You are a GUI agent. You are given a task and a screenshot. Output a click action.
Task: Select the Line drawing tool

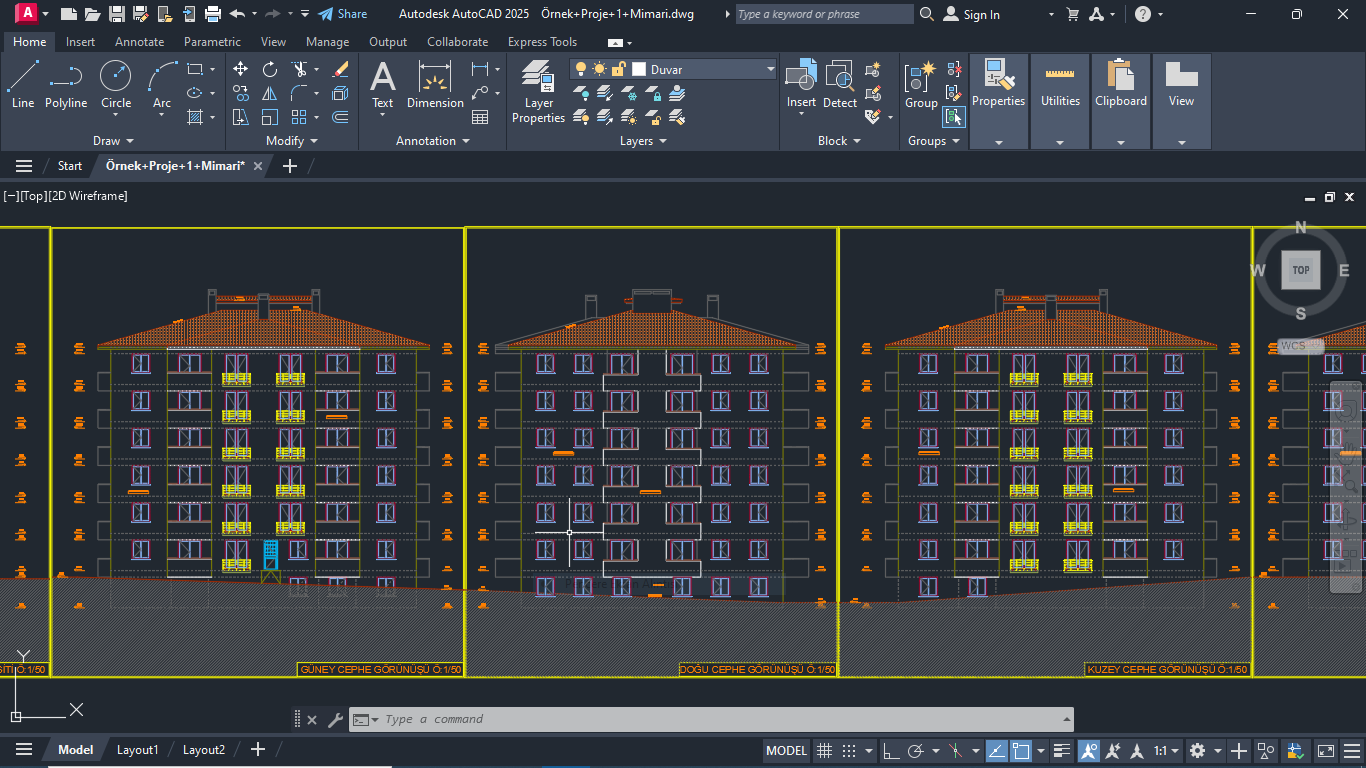pos(22,83)
